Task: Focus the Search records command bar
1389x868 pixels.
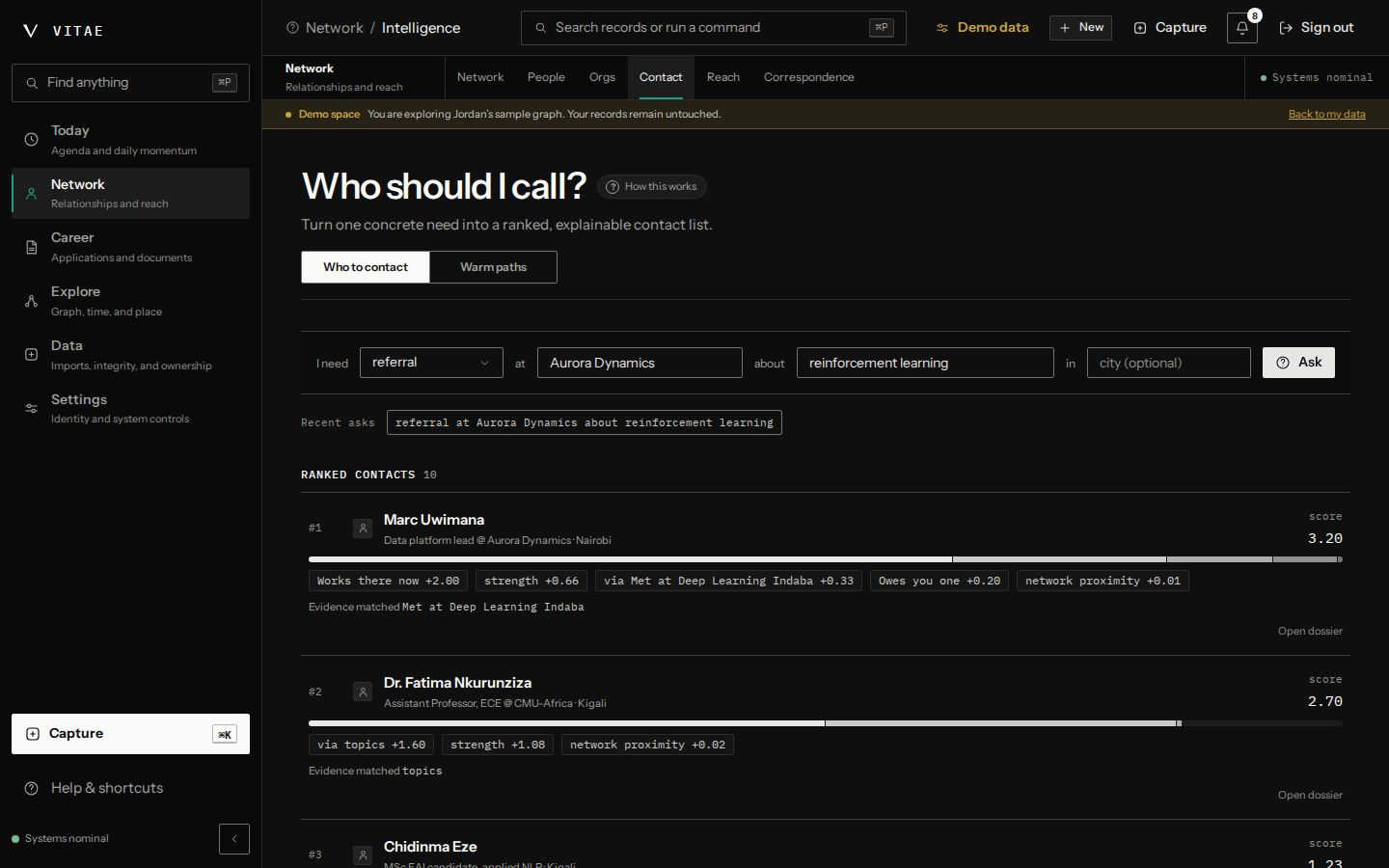Action: click(714, 28)
